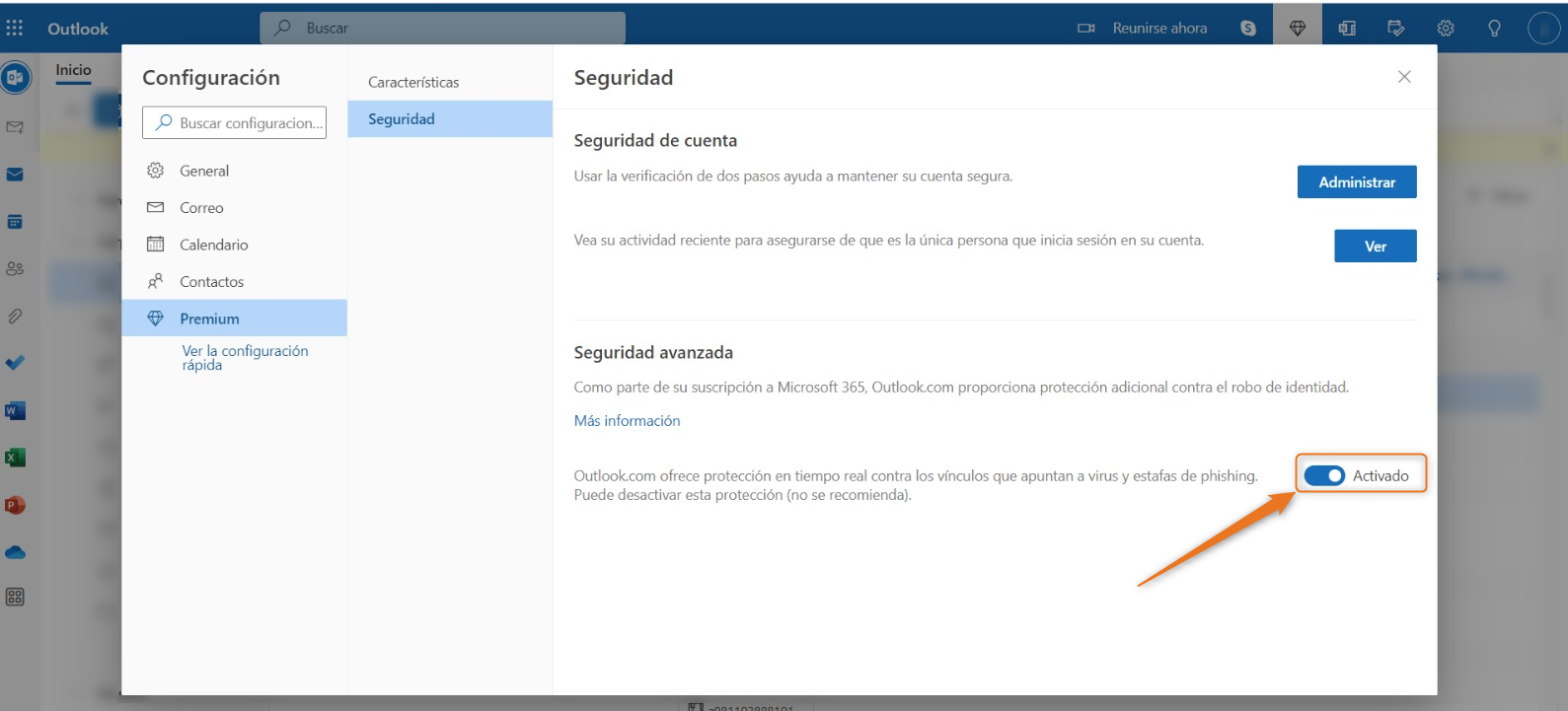Open Contactos settings category
Viewport: 1568px width, 711px height.
[234, 282]
